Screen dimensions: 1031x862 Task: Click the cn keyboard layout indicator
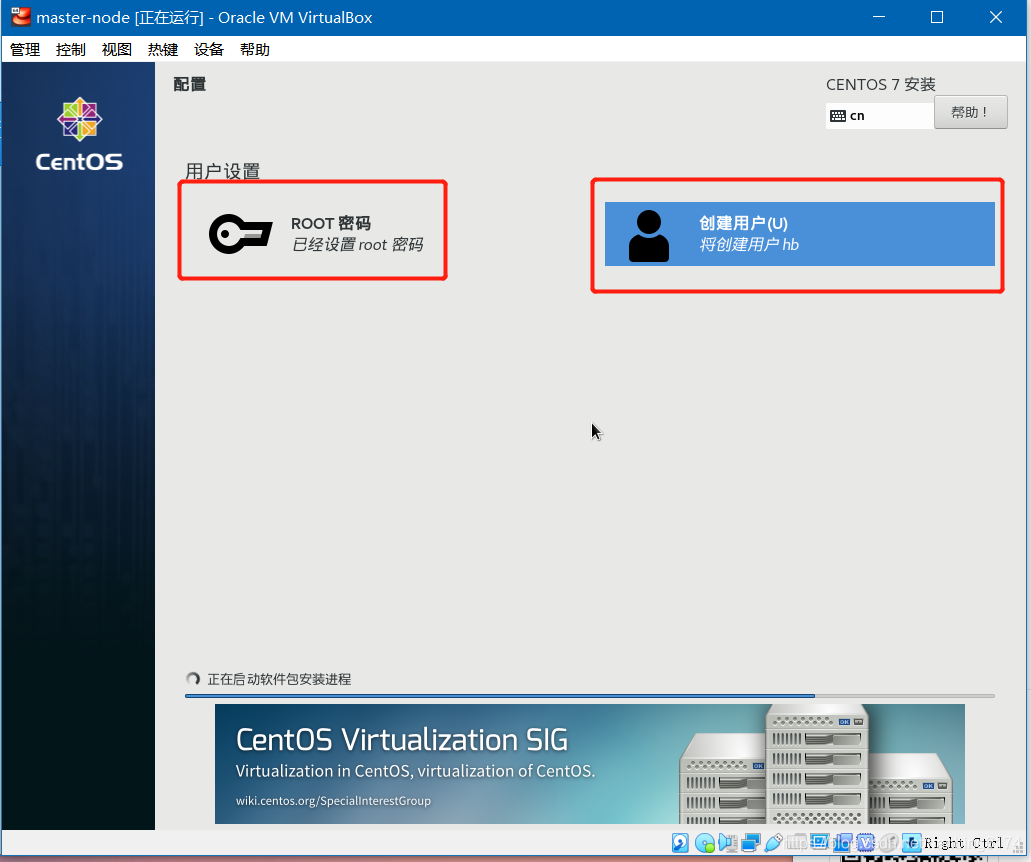coord(880,116)
